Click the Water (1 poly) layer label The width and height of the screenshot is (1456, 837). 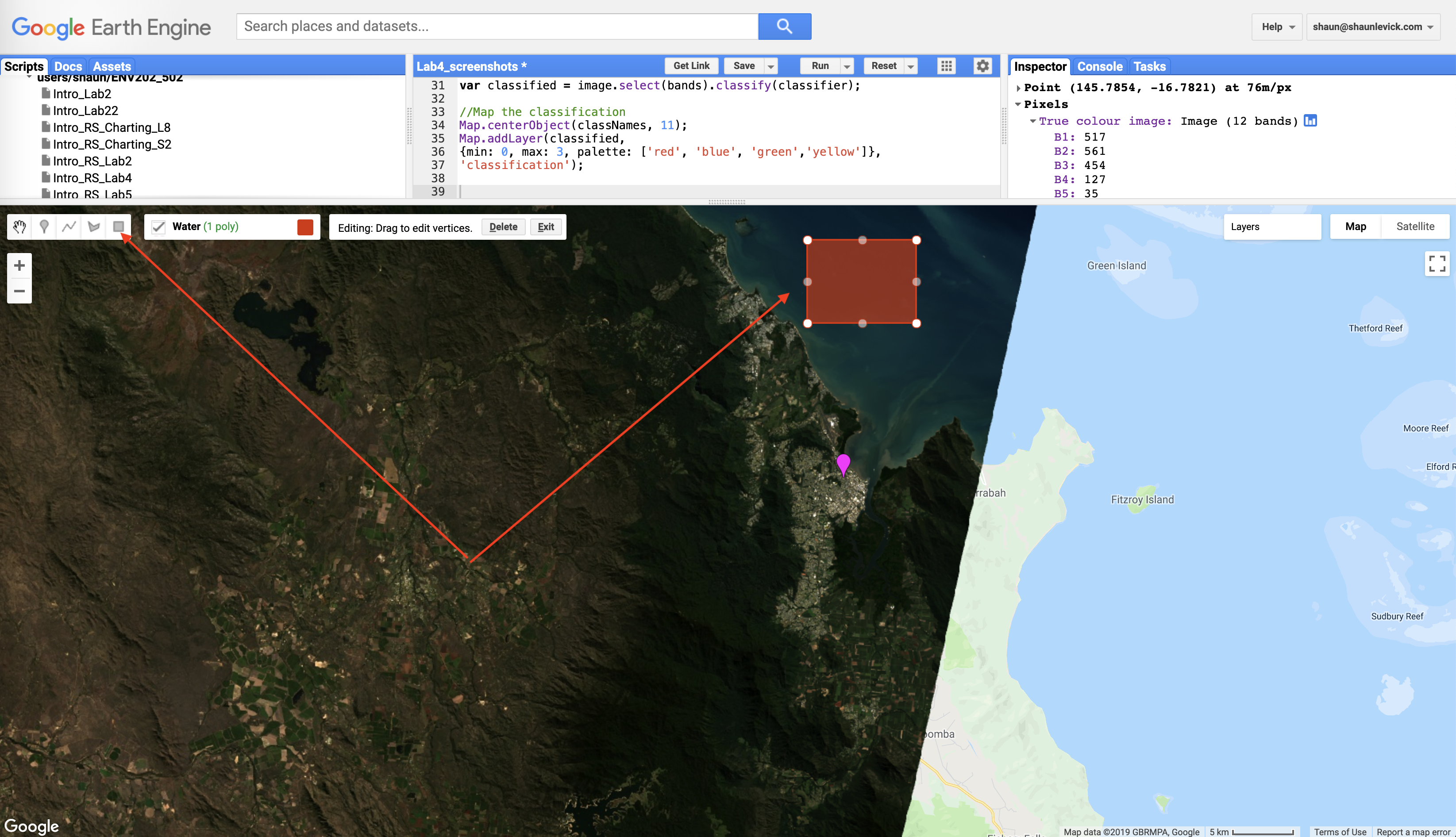[205, 227]
